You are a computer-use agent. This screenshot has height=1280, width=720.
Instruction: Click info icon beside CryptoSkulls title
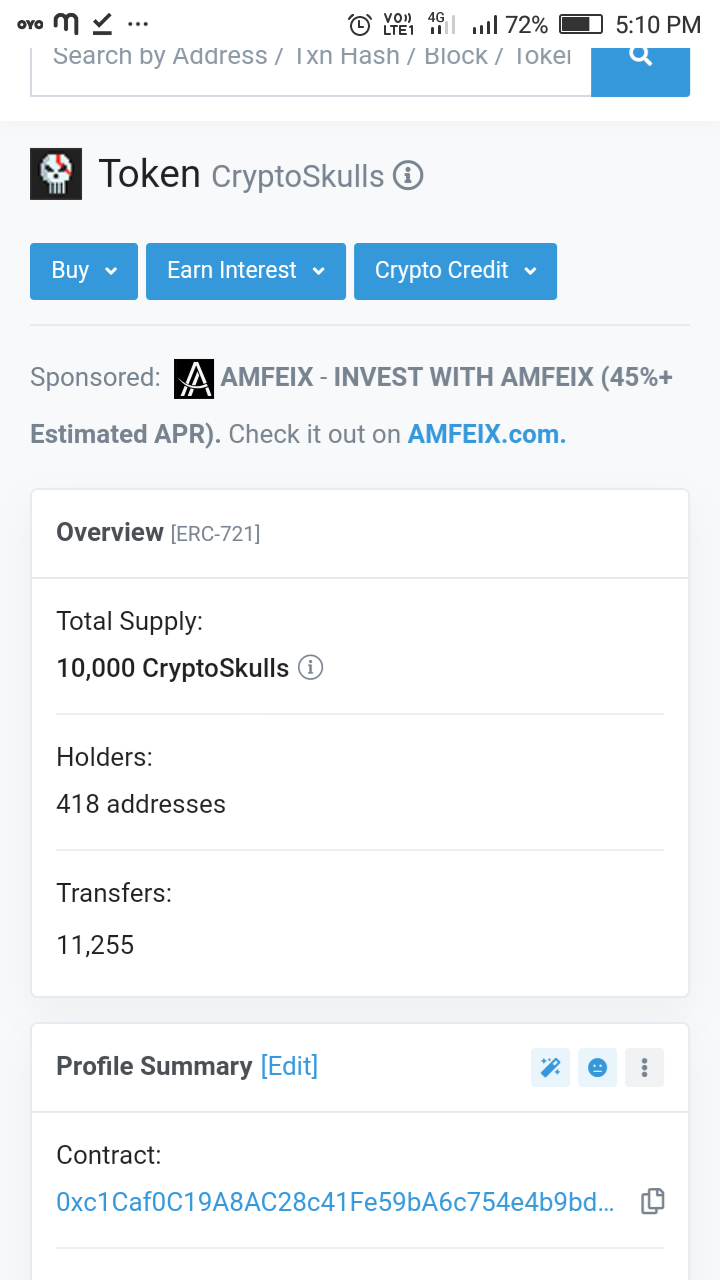pyautogui.click(x=408, y=176)
